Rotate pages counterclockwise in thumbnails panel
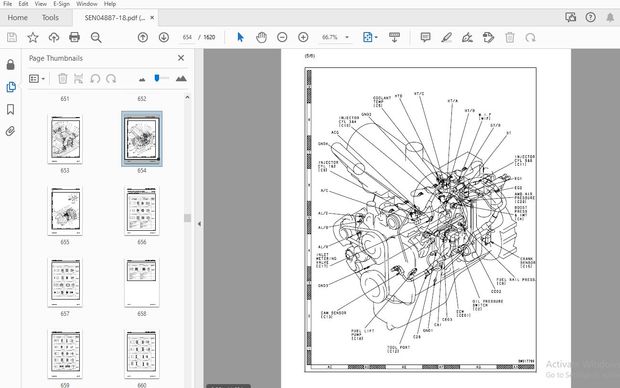 tap(95, 79)
